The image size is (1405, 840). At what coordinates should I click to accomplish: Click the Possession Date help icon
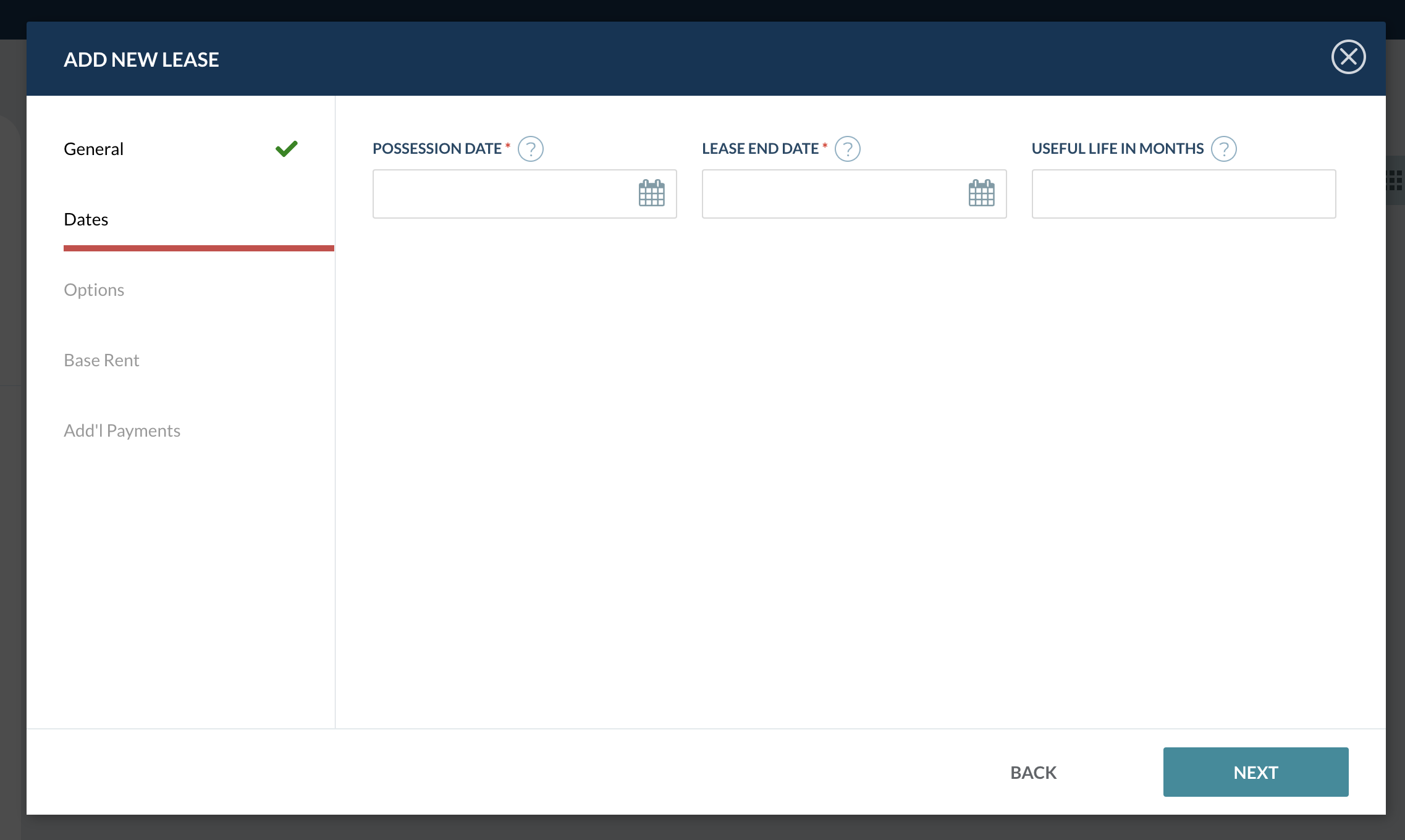pyautogui.click(x=530, y=148)
